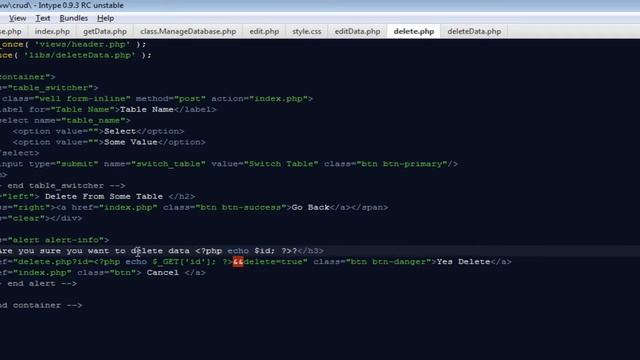Click the end table_switcher comment
640x360 pixels.
click(63, 186)
